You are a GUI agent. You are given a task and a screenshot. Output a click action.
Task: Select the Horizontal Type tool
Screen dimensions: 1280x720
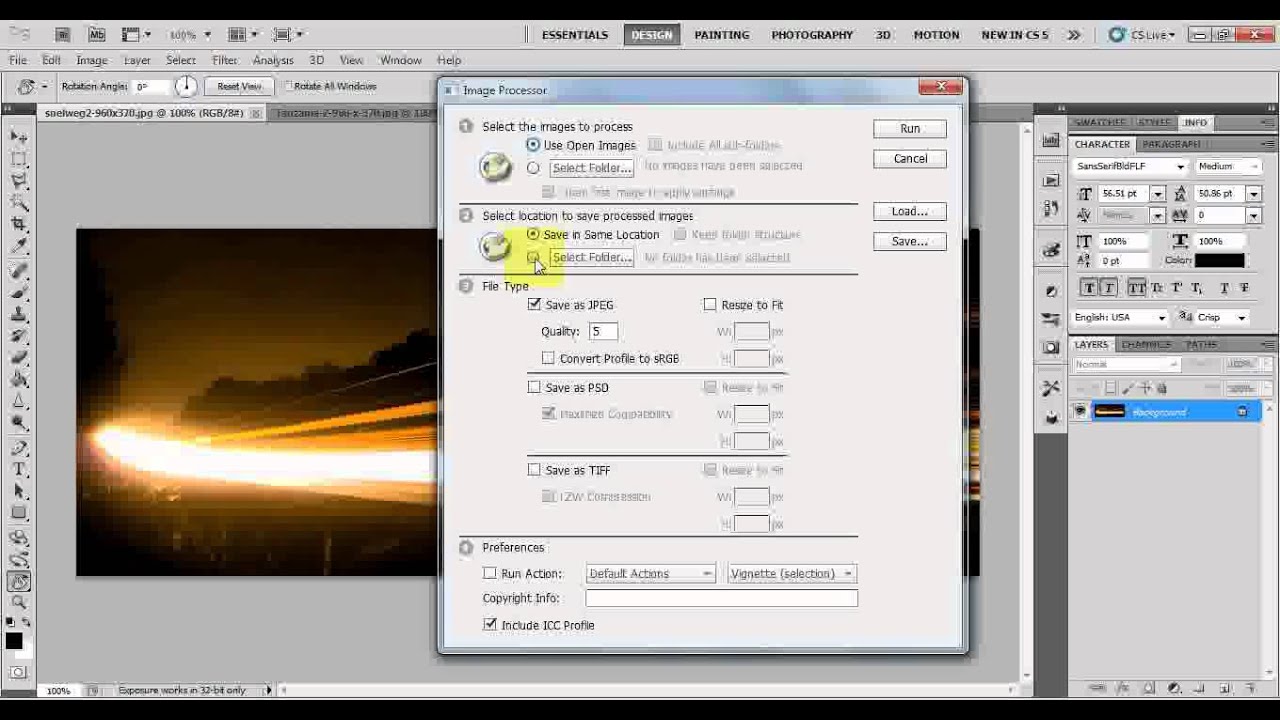tap(18, 469)
